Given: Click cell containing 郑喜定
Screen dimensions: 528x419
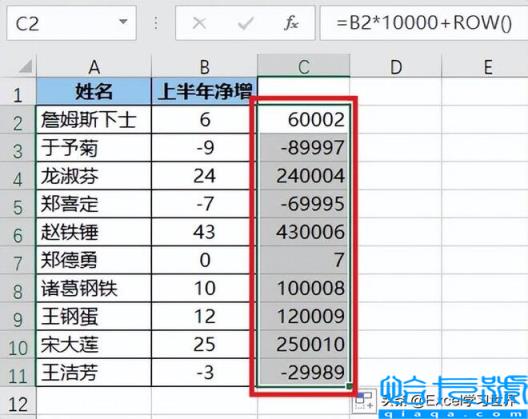Looking at the screenshot, I should point(94,204).
